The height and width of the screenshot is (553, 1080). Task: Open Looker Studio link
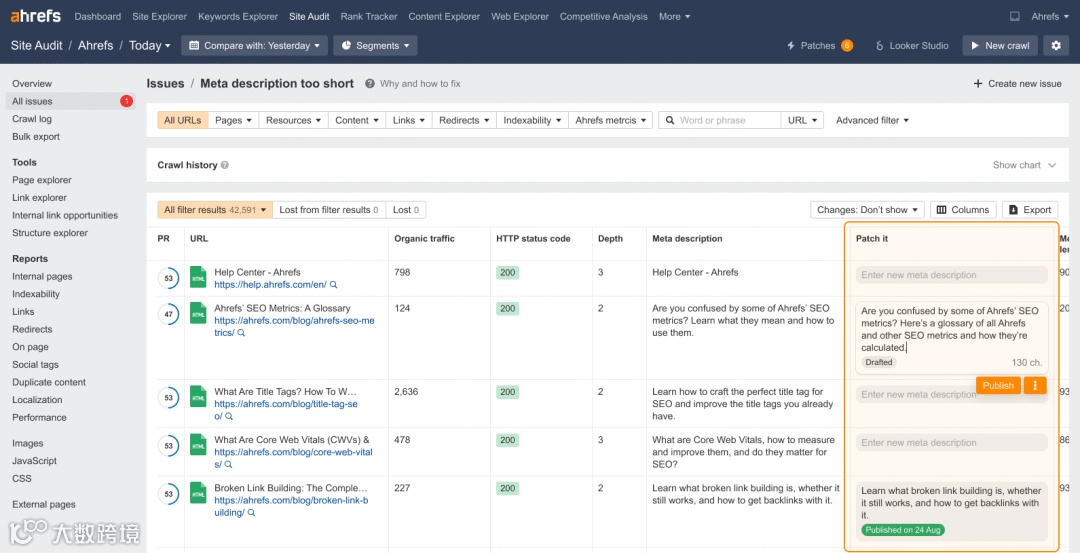[912, 45]
